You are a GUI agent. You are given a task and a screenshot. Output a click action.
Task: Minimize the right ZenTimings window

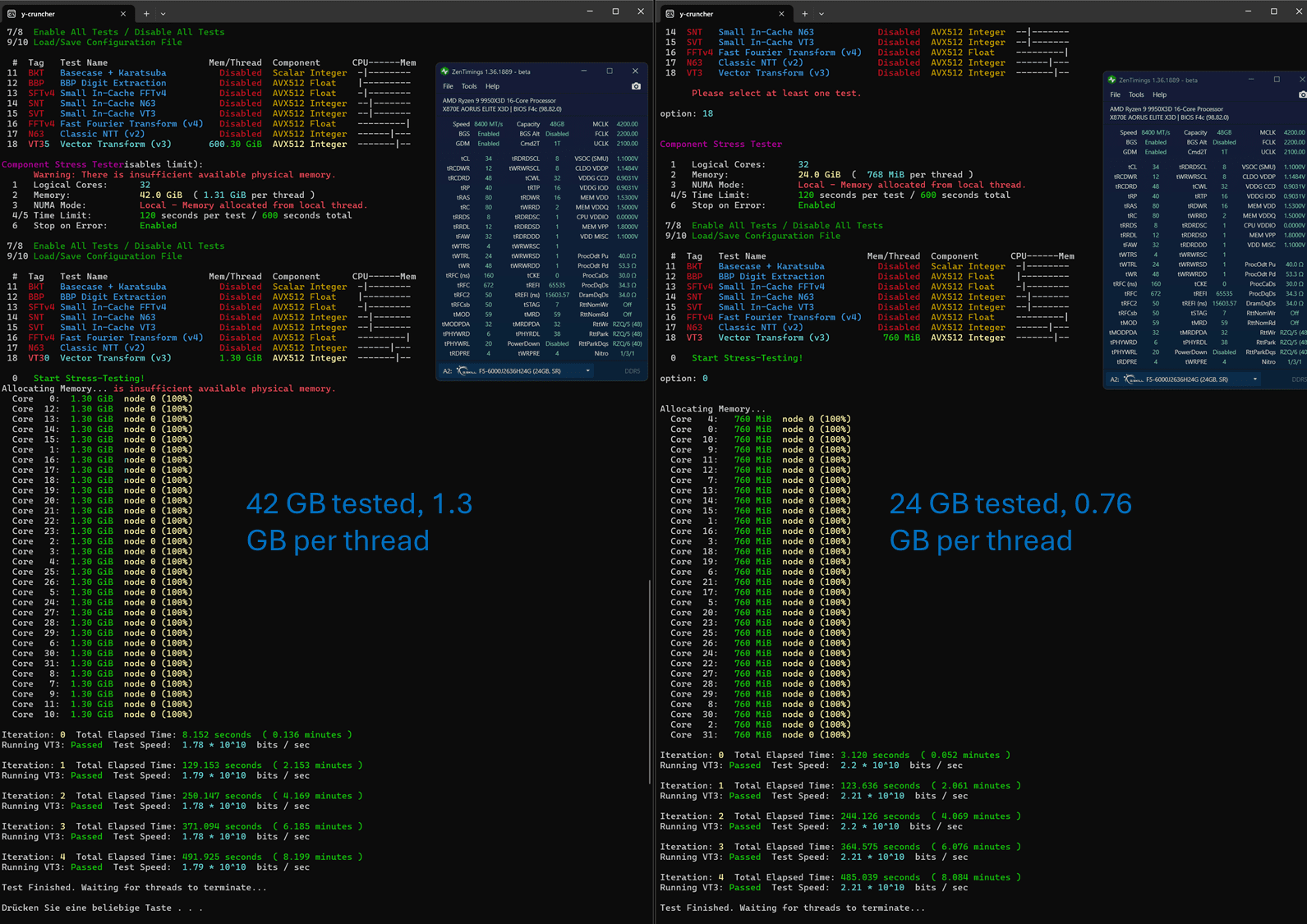pyautogui.click(x=1251, y=80)
